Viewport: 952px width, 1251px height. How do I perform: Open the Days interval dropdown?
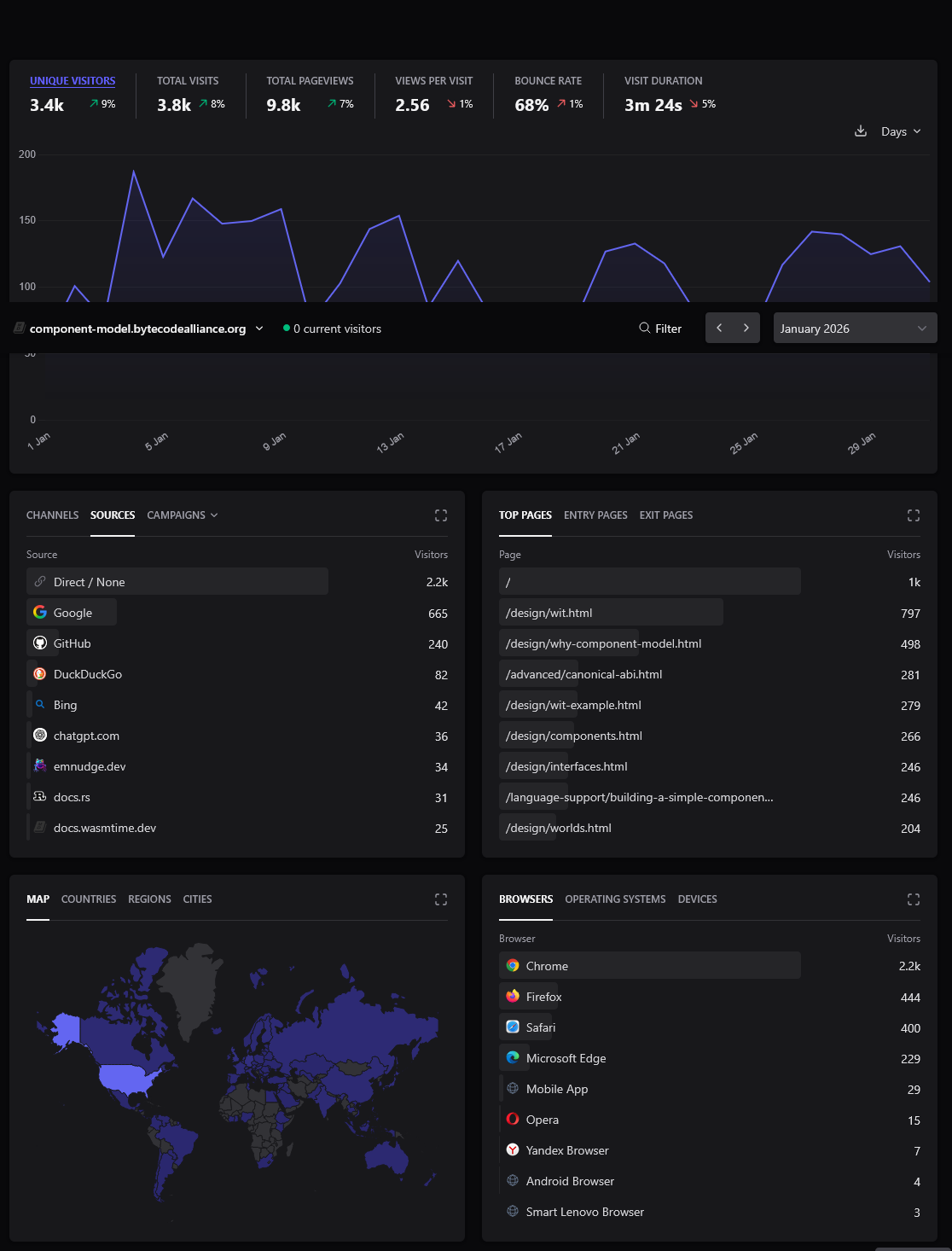(901, 131)
